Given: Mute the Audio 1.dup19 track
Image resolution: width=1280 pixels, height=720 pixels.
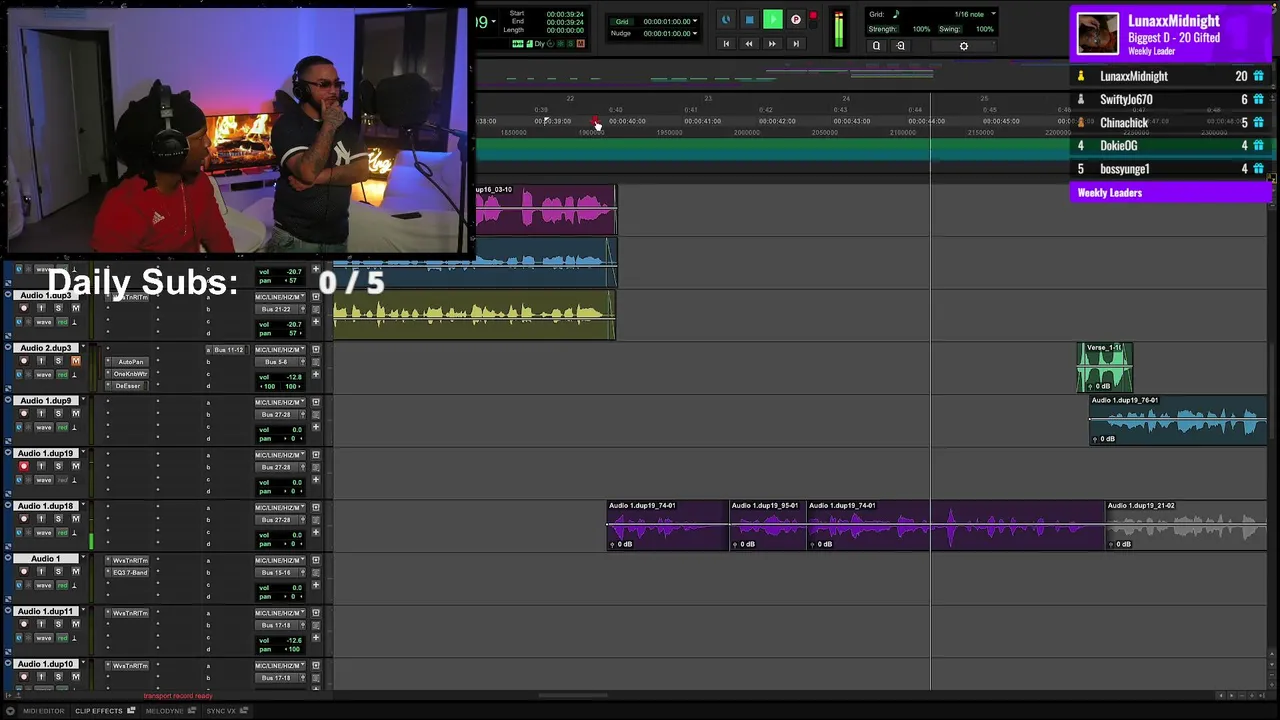Looking at the screenshot, I should coord(76,466).
